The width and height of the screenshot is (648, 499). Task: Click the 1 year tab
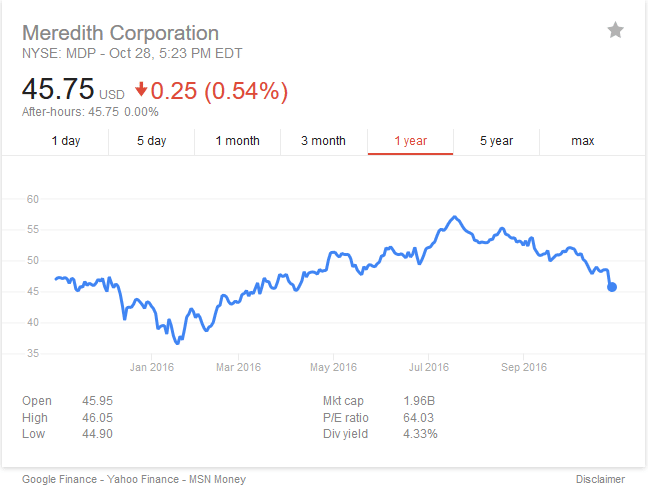click(410, 141)
